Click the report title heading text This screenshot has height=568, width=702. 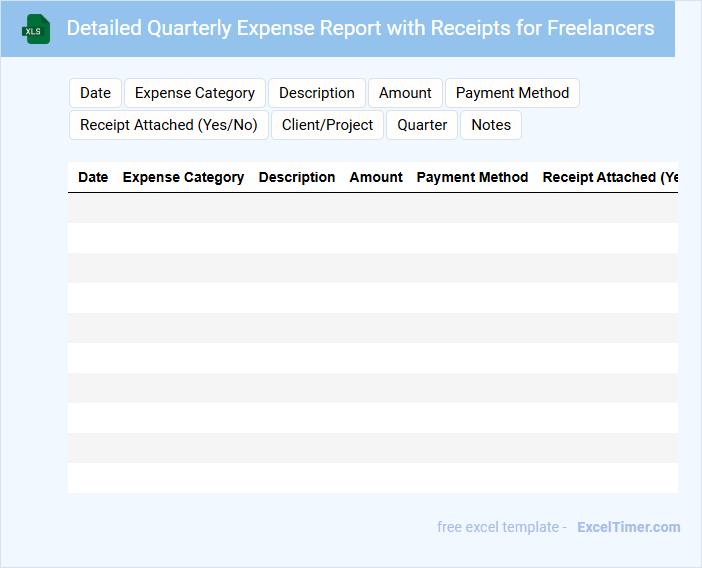click(360, 28)
